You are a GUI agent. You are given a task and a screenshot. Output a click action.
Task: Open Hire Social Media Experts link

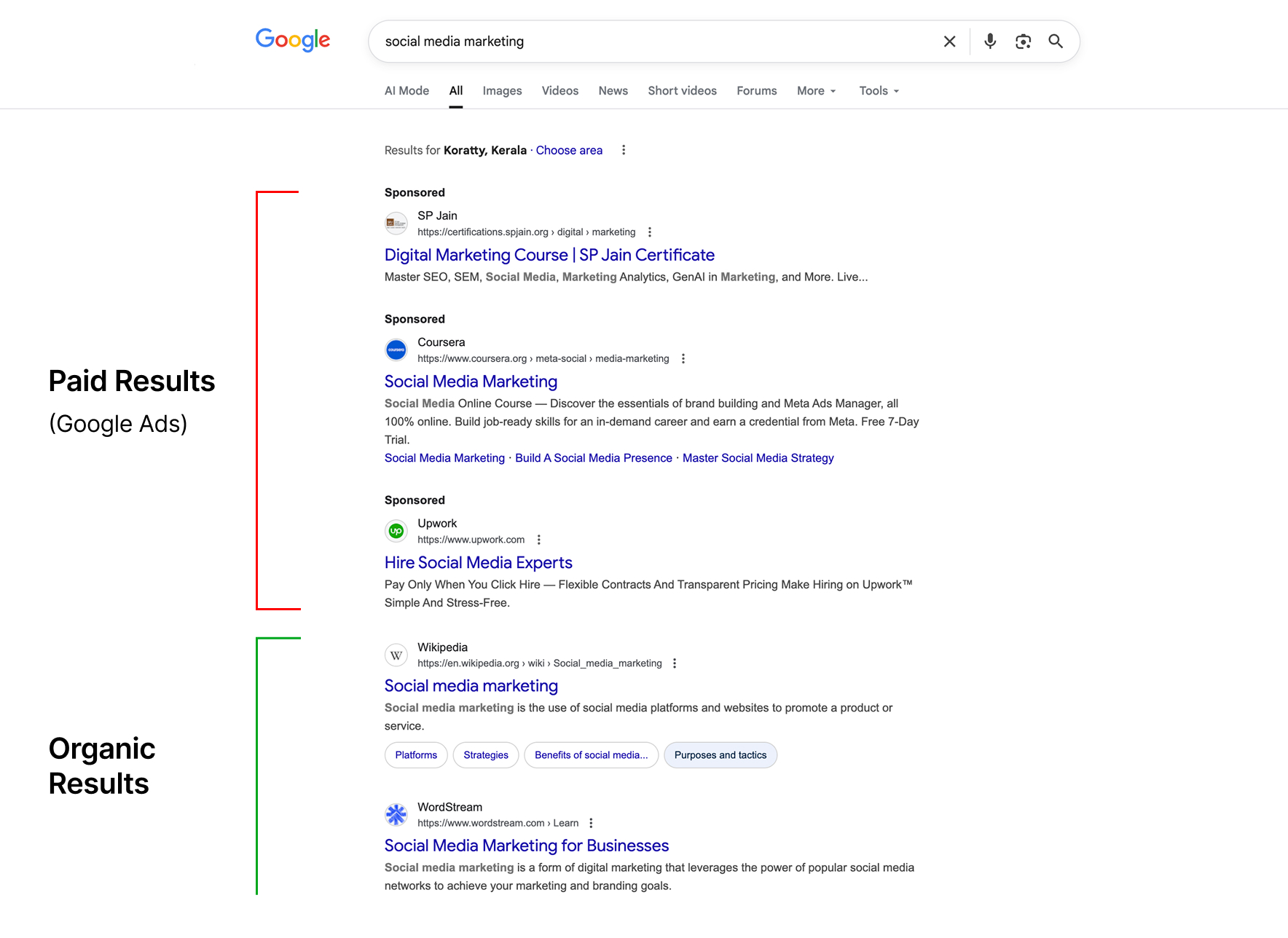coord(479,562)
